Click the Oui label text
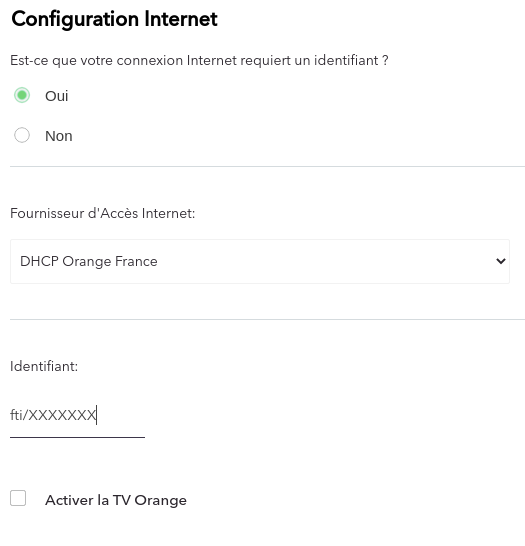Image resolution: width=525 pixels, height=546 pixels. tap(56, 96)
